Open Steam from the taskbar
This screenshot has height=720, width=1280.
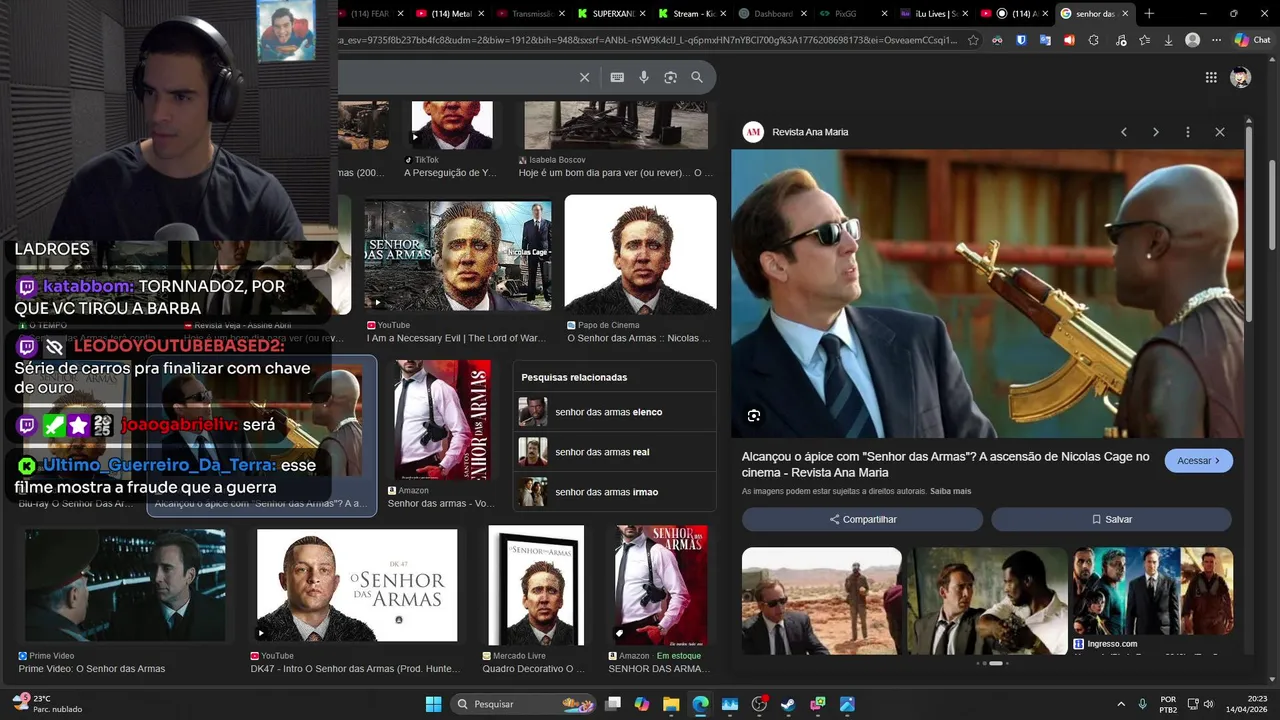[x=788, y=704]
